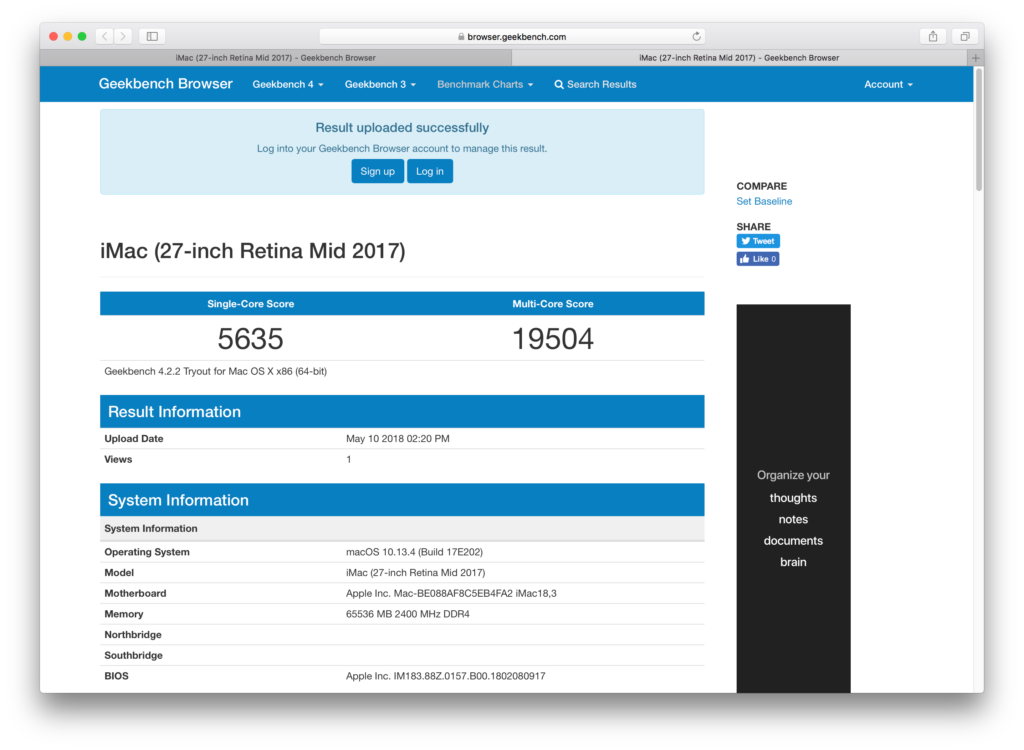Like the result with Facebook button
This screenshot has width=1024, height=750.
(758, 259)
